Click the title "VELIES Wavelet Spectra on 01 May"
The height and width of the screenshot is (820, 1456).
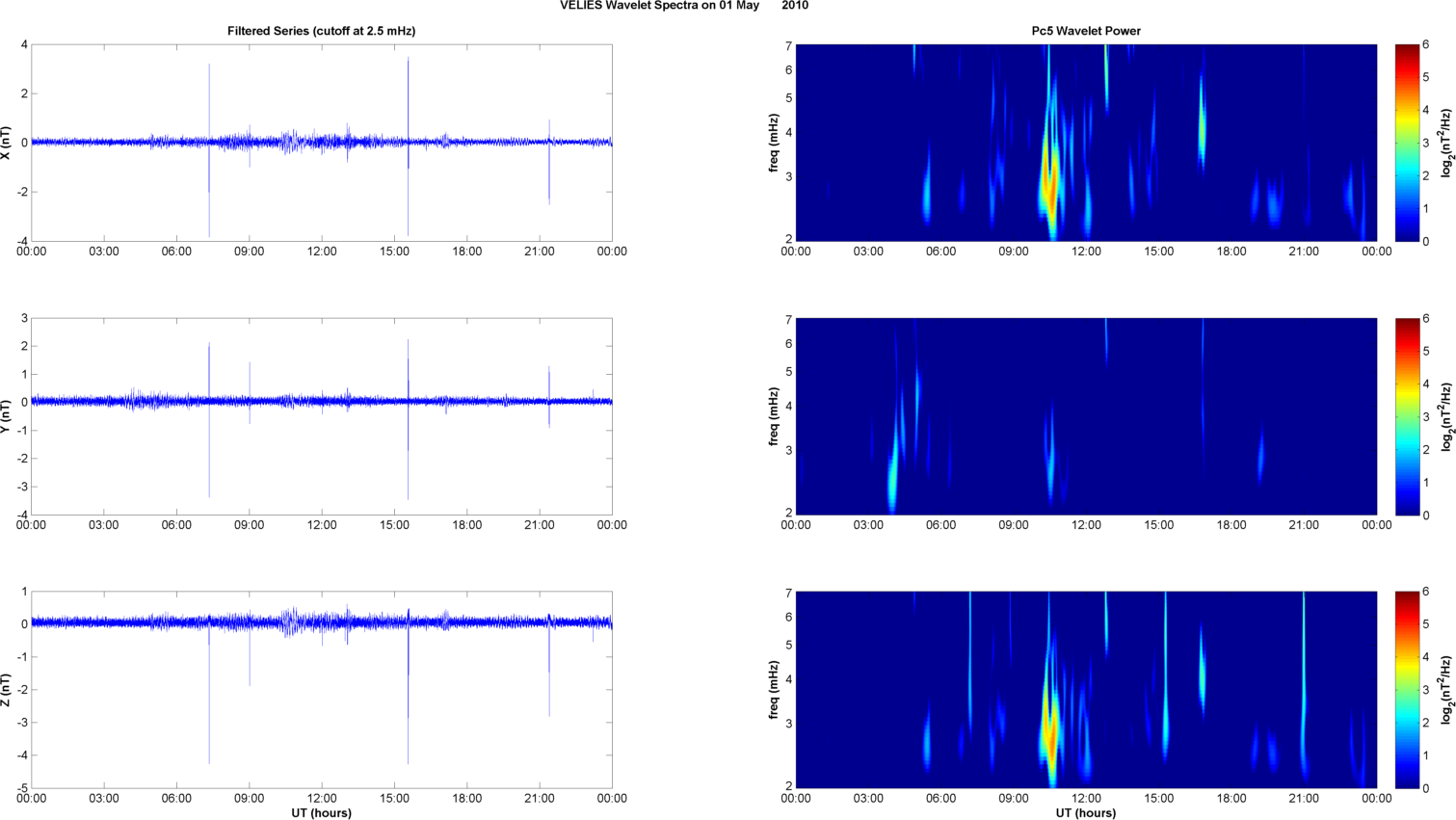click(659, 6)
